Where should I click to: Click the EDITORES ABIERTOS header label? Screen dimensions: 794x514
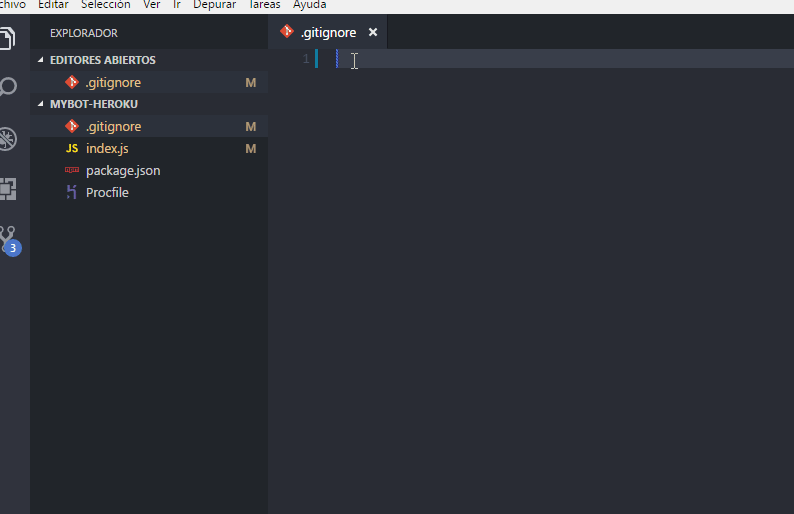(103, 60)
